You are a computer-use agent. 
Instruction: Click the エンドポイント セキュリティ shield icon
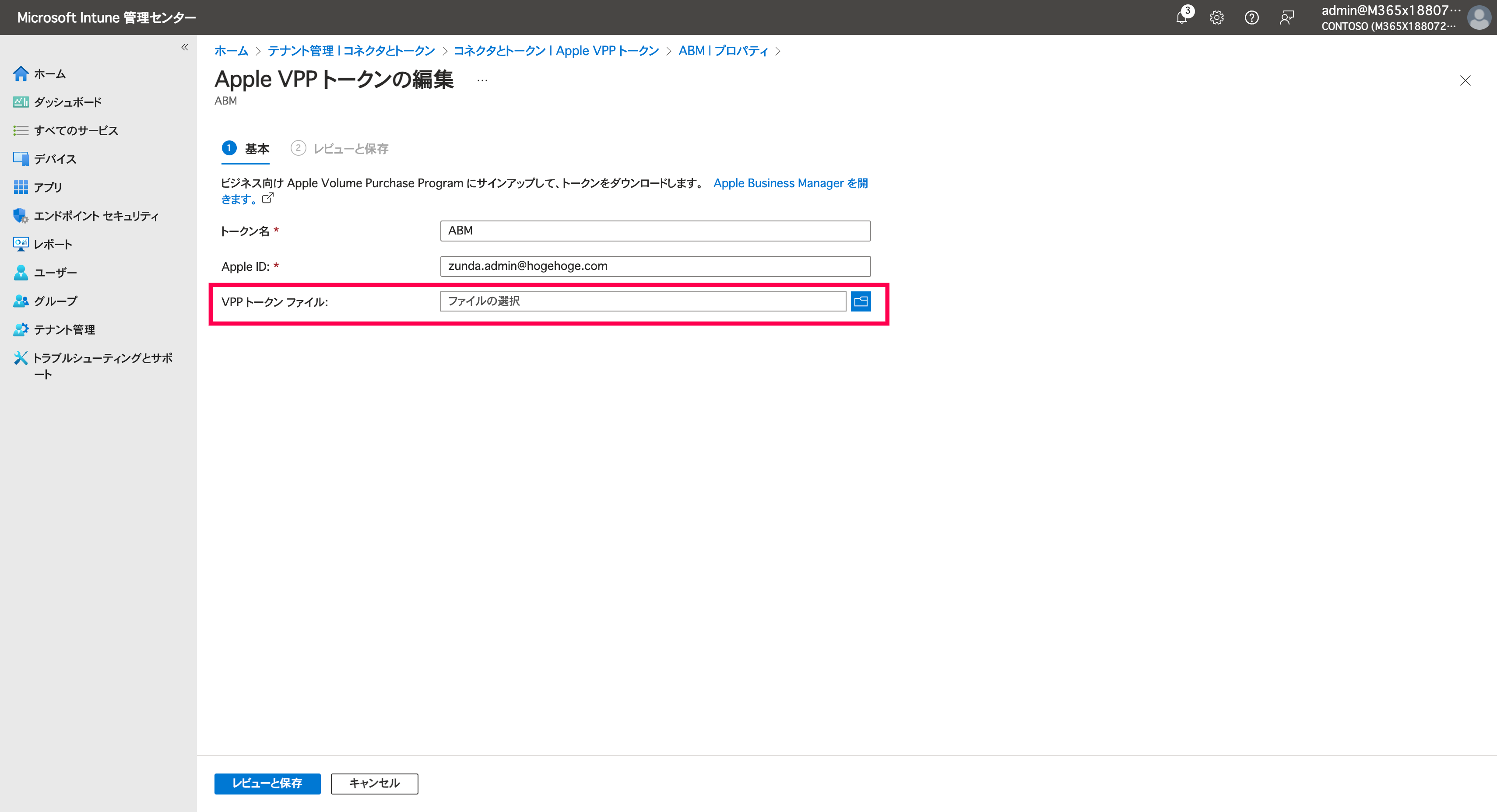coord(20,216)
